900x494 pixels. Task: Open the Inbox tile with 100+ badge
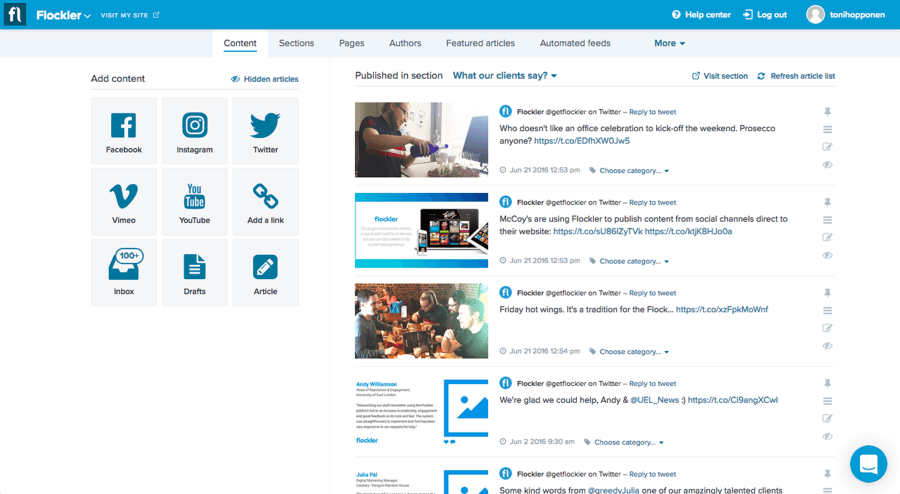coord(123,273)
